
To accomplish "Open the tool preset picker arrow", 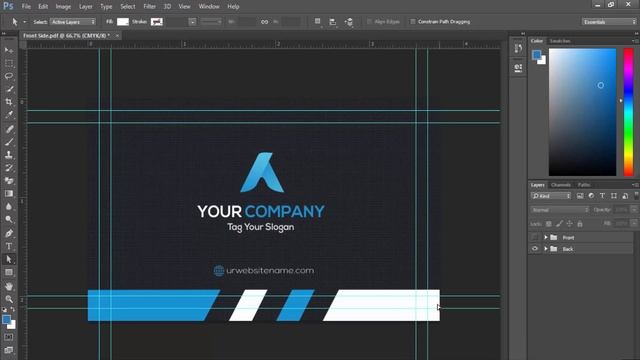I will (x=24, y=22).
